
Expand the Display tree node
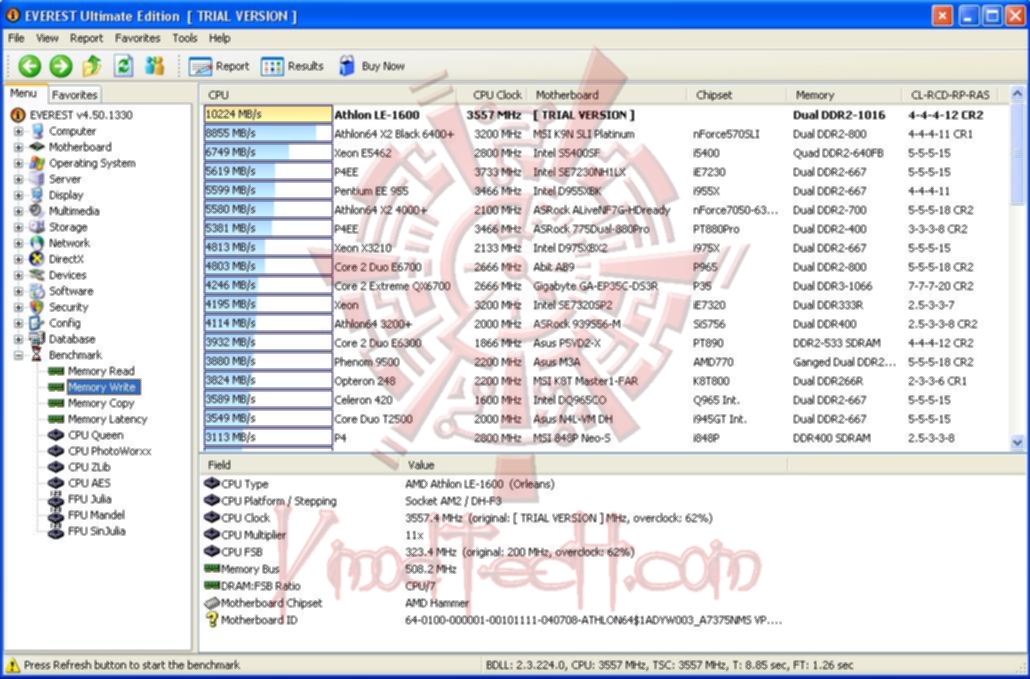pyautogui.click(x=18, y=195)
